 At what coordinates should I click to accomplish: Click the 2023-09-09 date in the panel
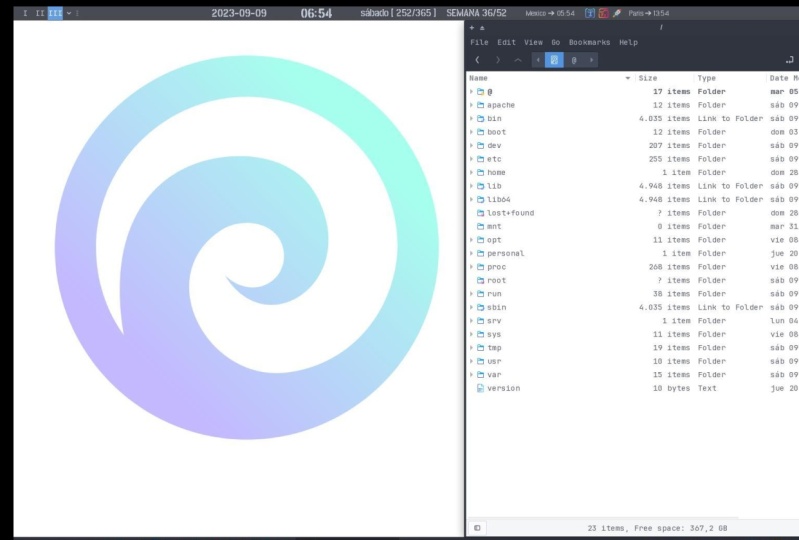239,13
